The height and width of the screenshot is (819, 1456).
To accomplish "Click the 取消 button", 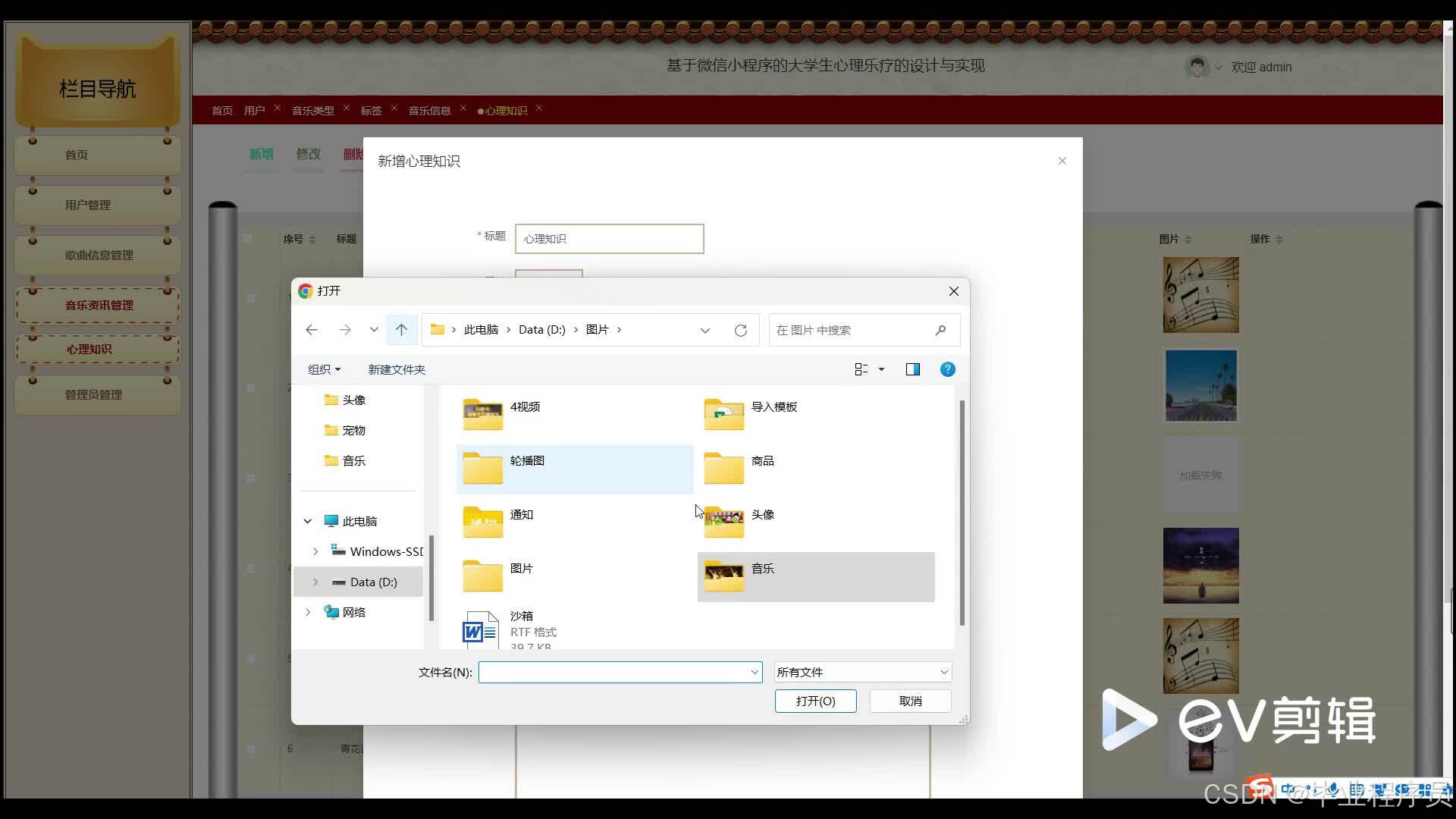I will tap(910, 701).
